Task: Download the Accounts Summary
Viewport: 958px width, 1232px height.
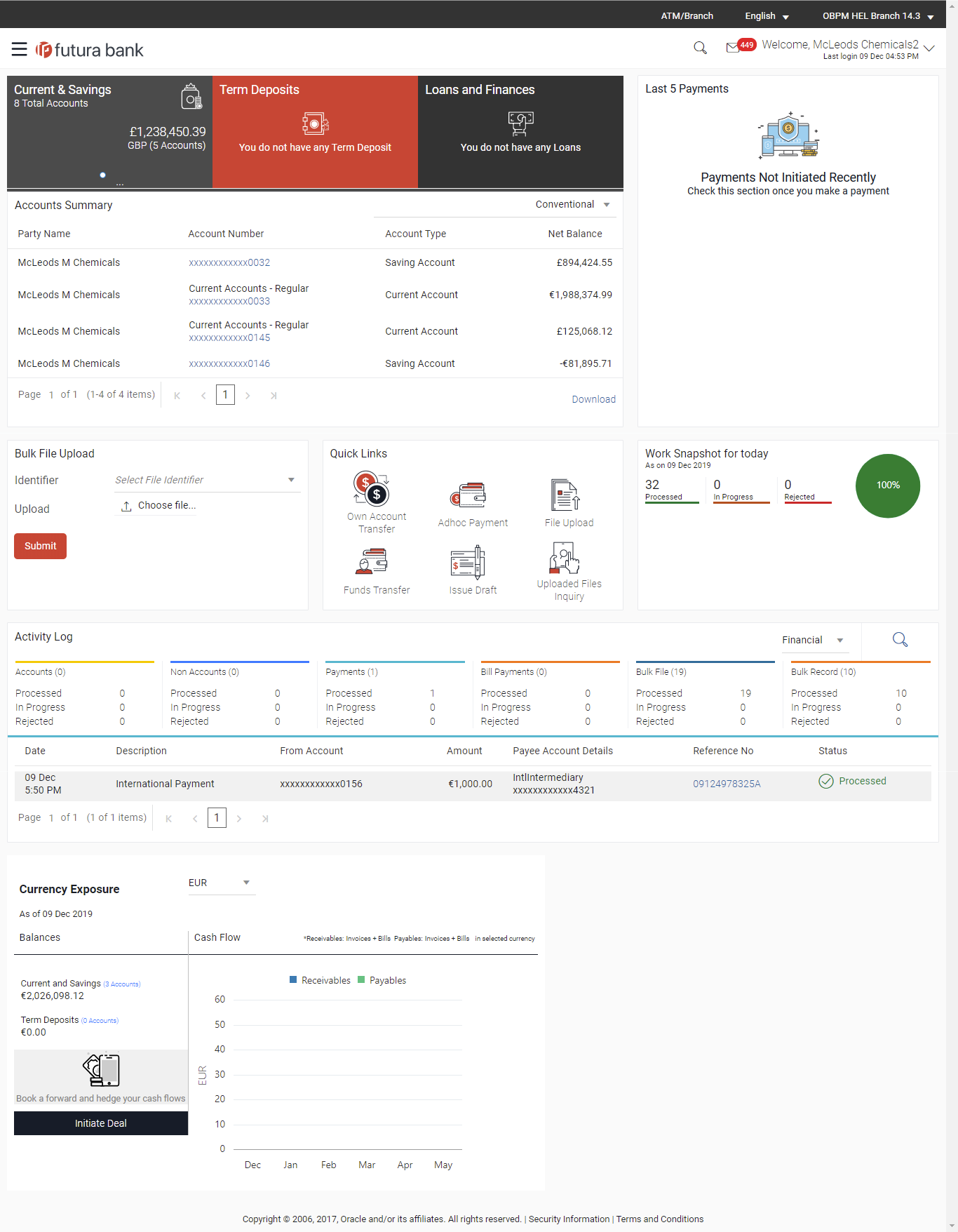Action: coord(593,399)
